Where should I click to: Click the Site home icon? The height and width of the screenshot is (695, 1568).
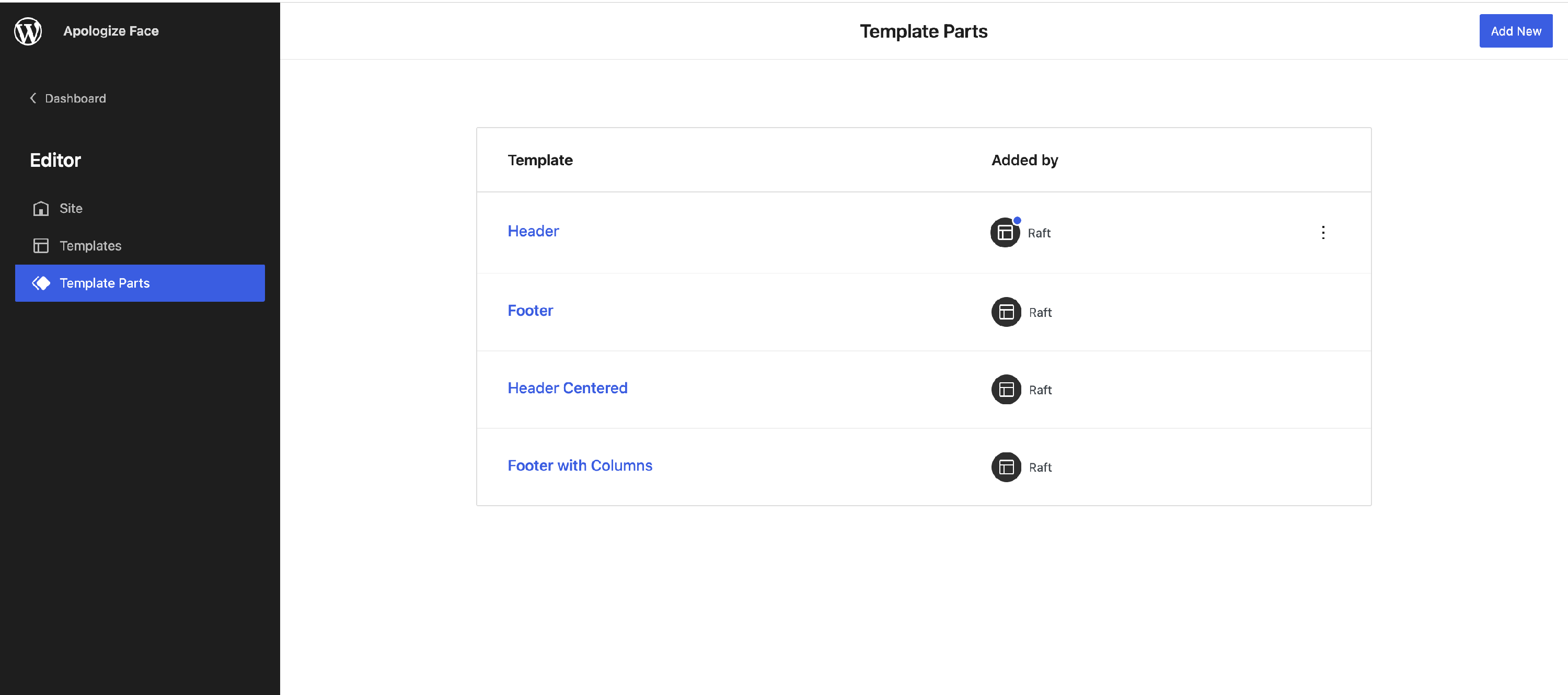pos(41,208)
